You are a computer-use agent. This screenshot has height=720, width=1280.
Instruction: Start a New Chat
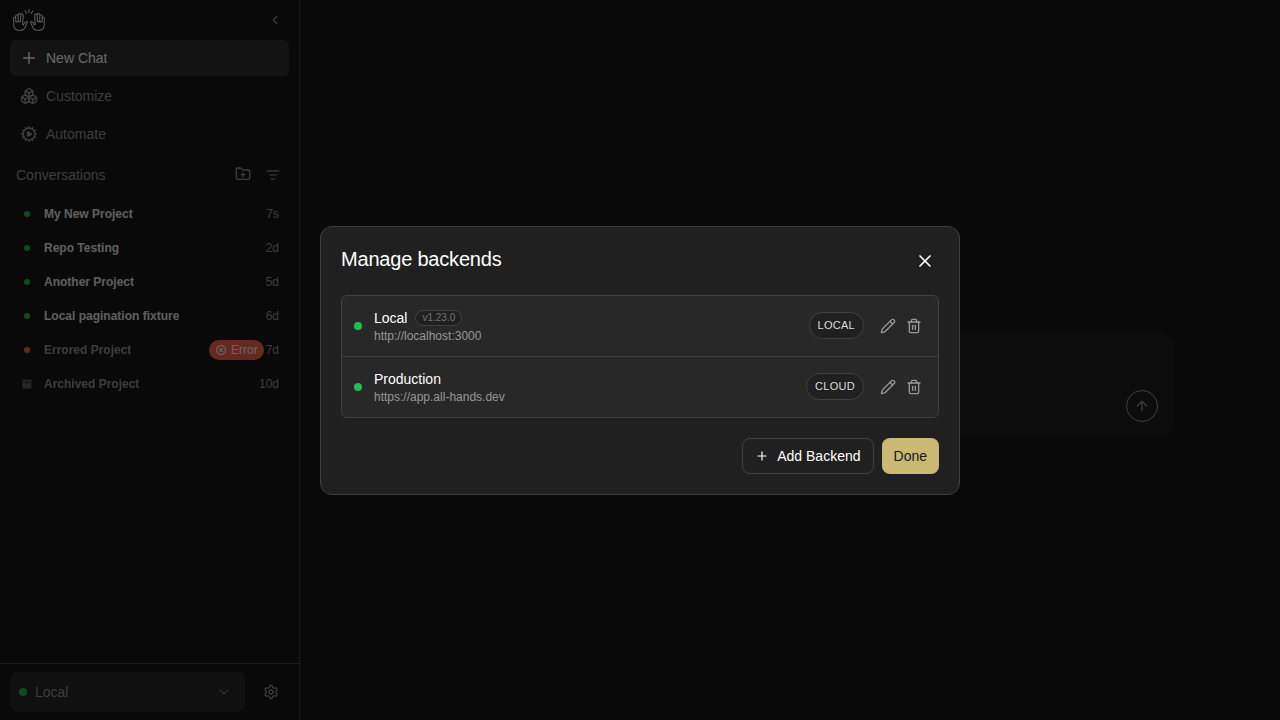pyautogui.click(x=149, y=58)
